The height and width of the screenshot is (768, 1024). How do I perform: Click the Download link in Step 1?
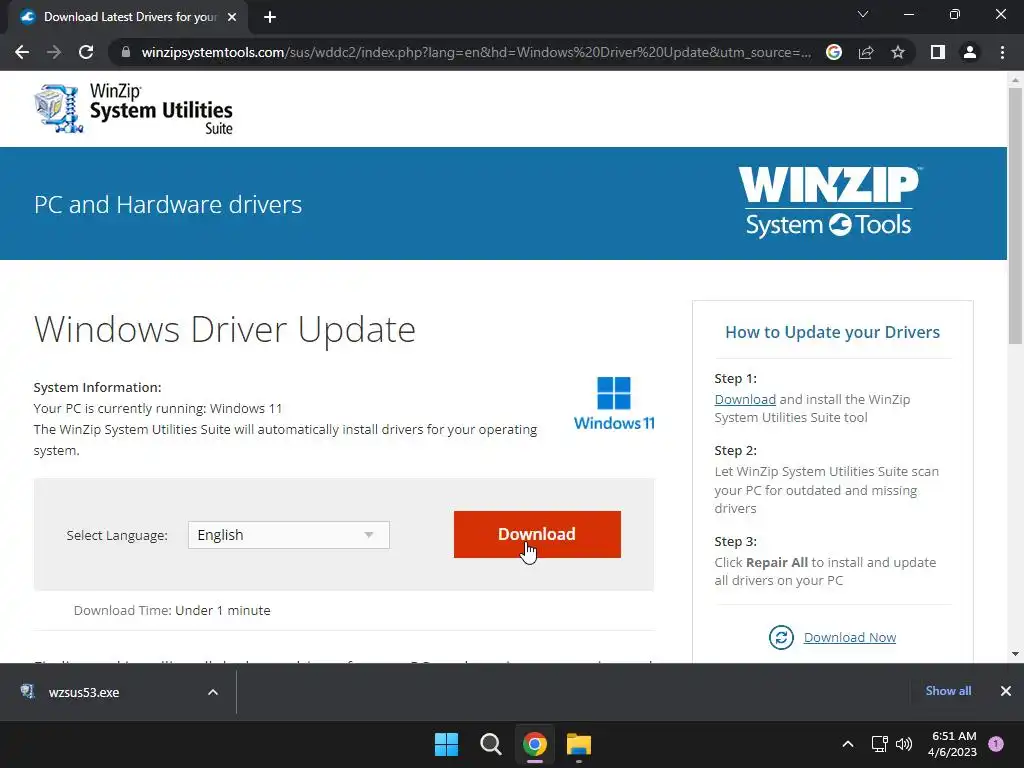tap(744, 399)
